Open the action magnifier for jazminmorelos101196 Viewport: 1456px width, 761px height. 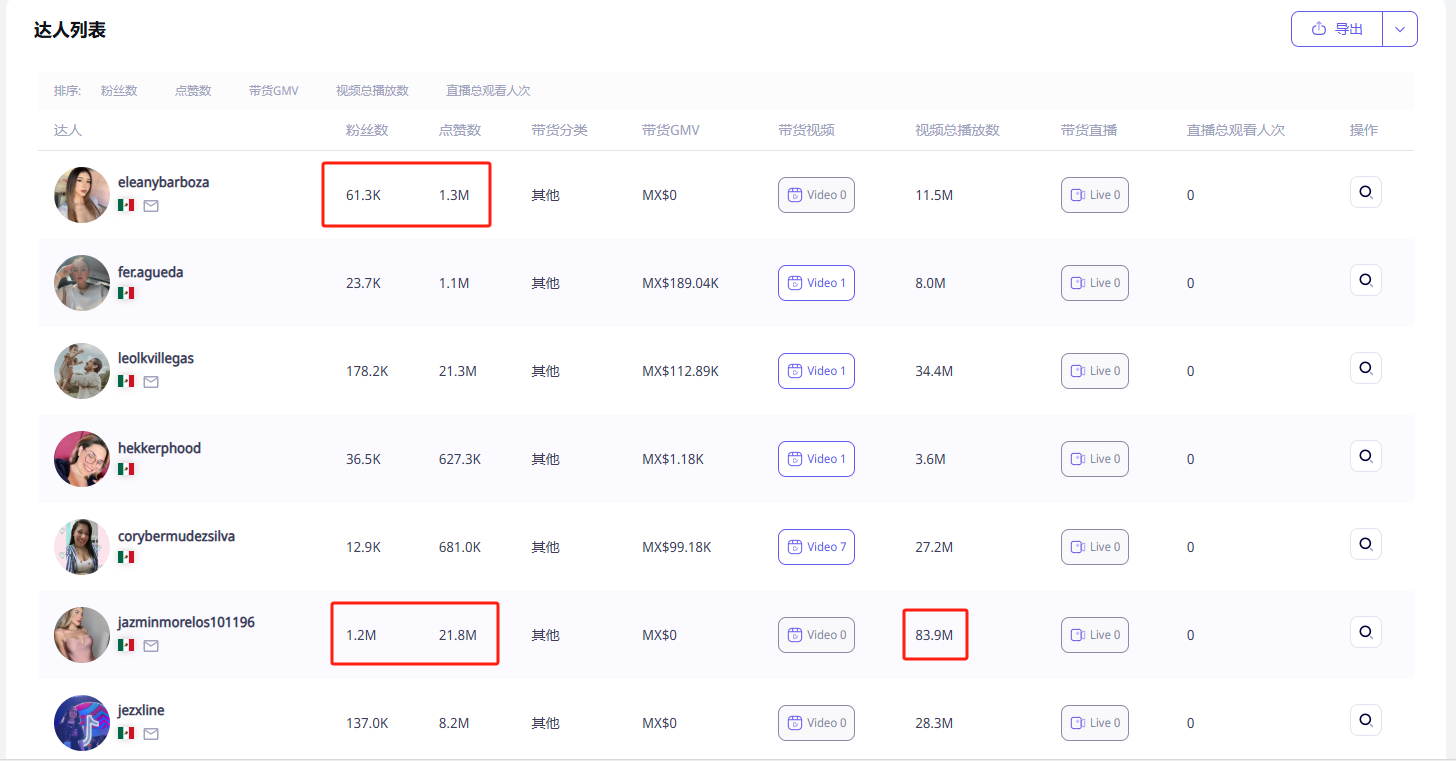(x=1366, y=632)
